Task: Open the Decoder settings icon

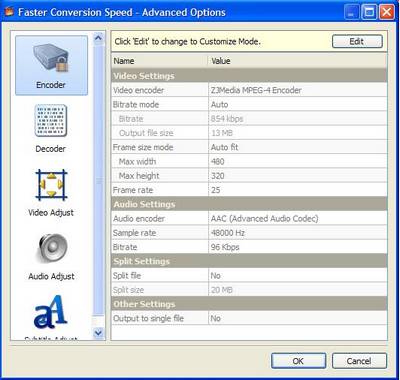Action: click(51, 120)
